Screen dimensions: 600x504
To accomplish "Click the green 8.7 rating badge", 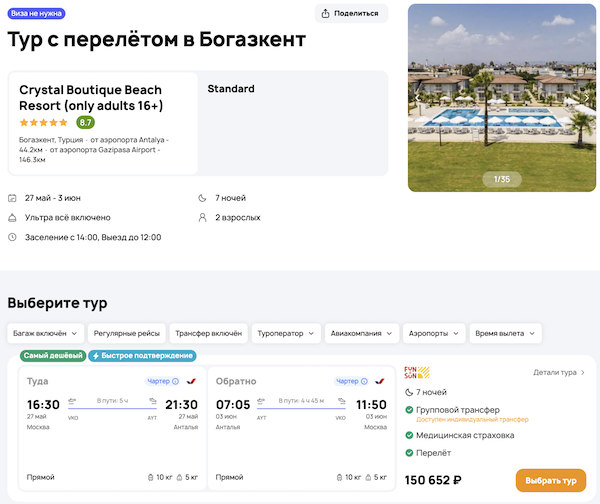I will (85, 122).
